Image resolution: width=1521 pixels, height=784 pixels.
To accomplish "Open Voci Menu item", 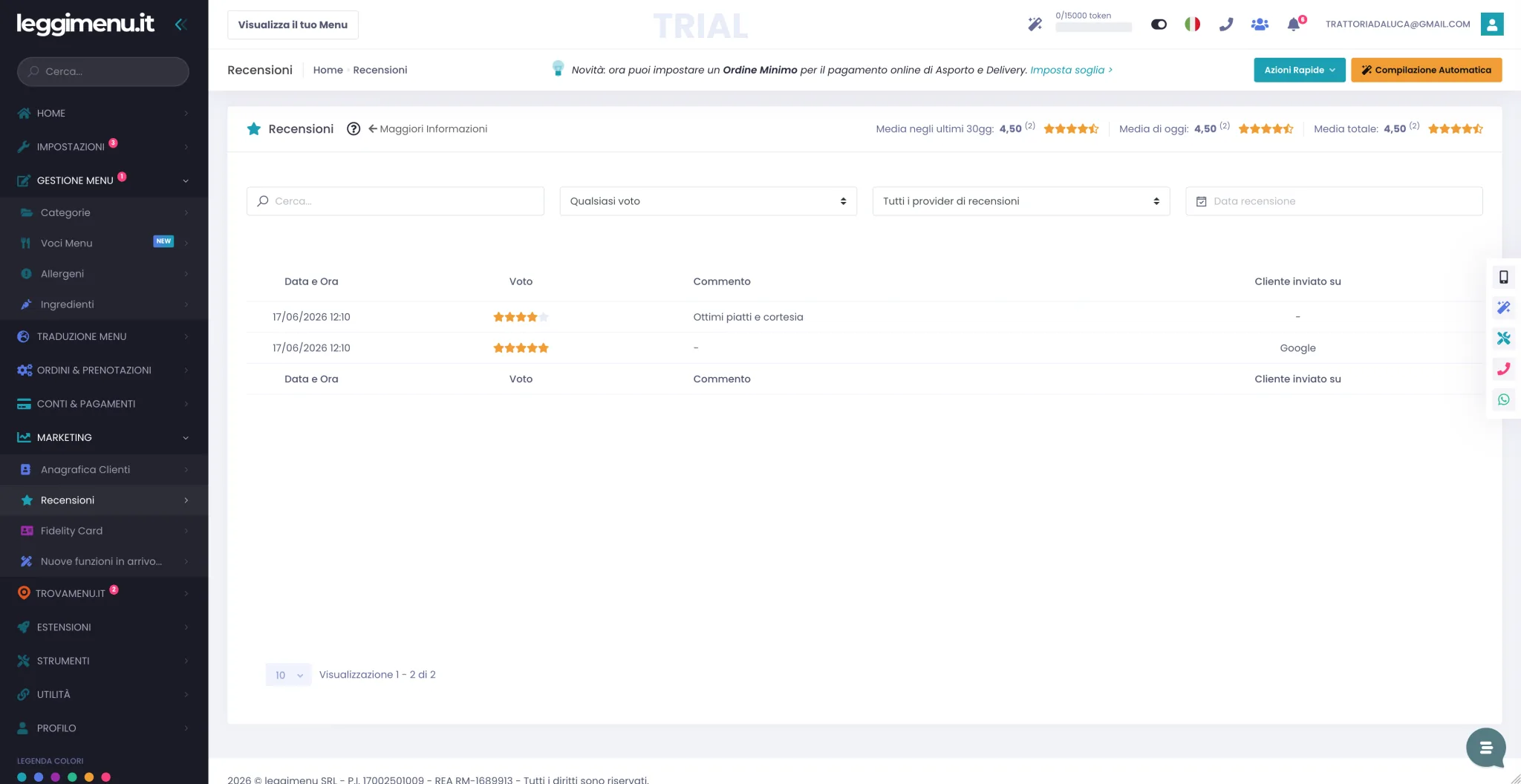I will [x=104, y=243].
